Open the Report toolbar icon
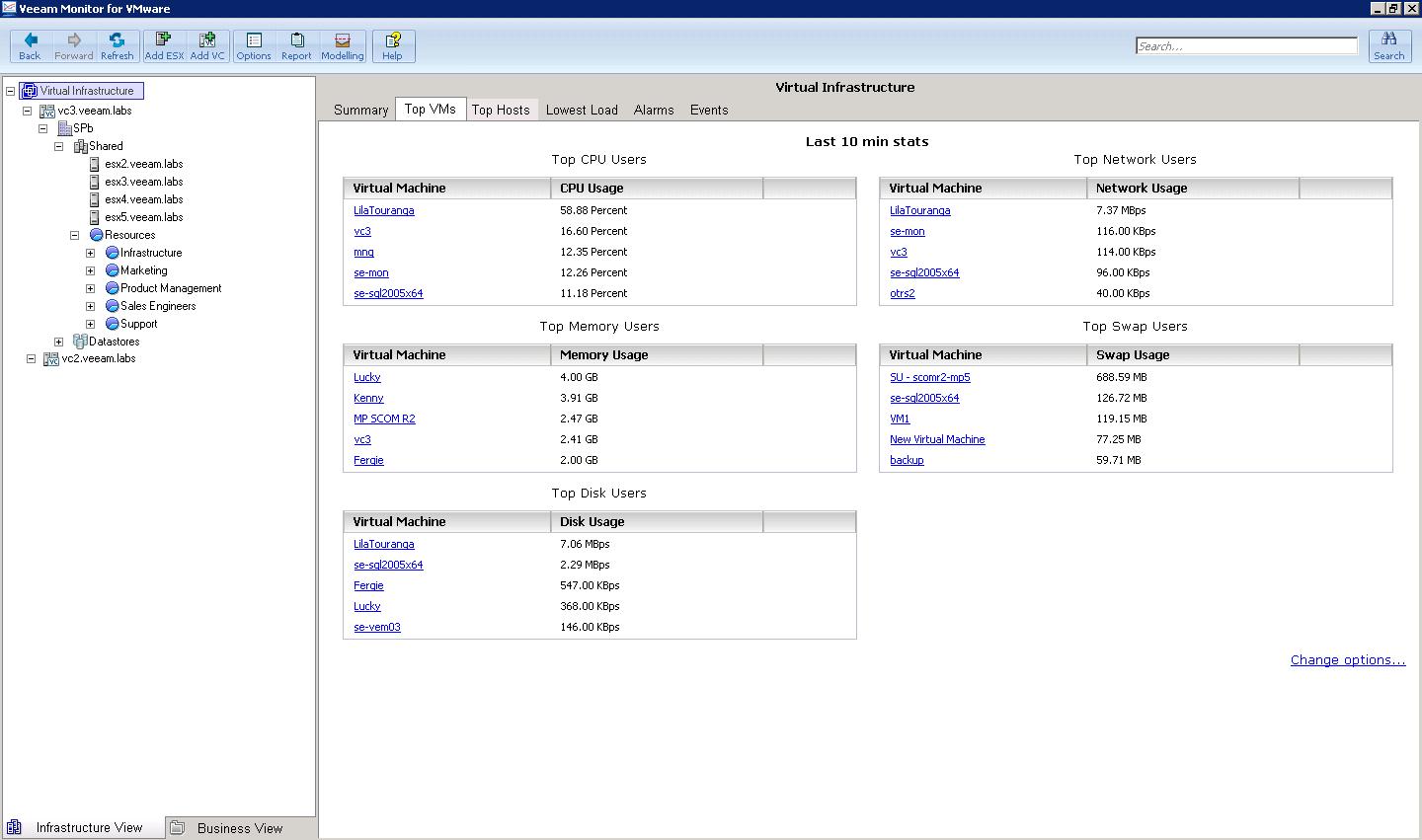The height and width of the screenshot is (840, 1422). [x=296, y=46]
